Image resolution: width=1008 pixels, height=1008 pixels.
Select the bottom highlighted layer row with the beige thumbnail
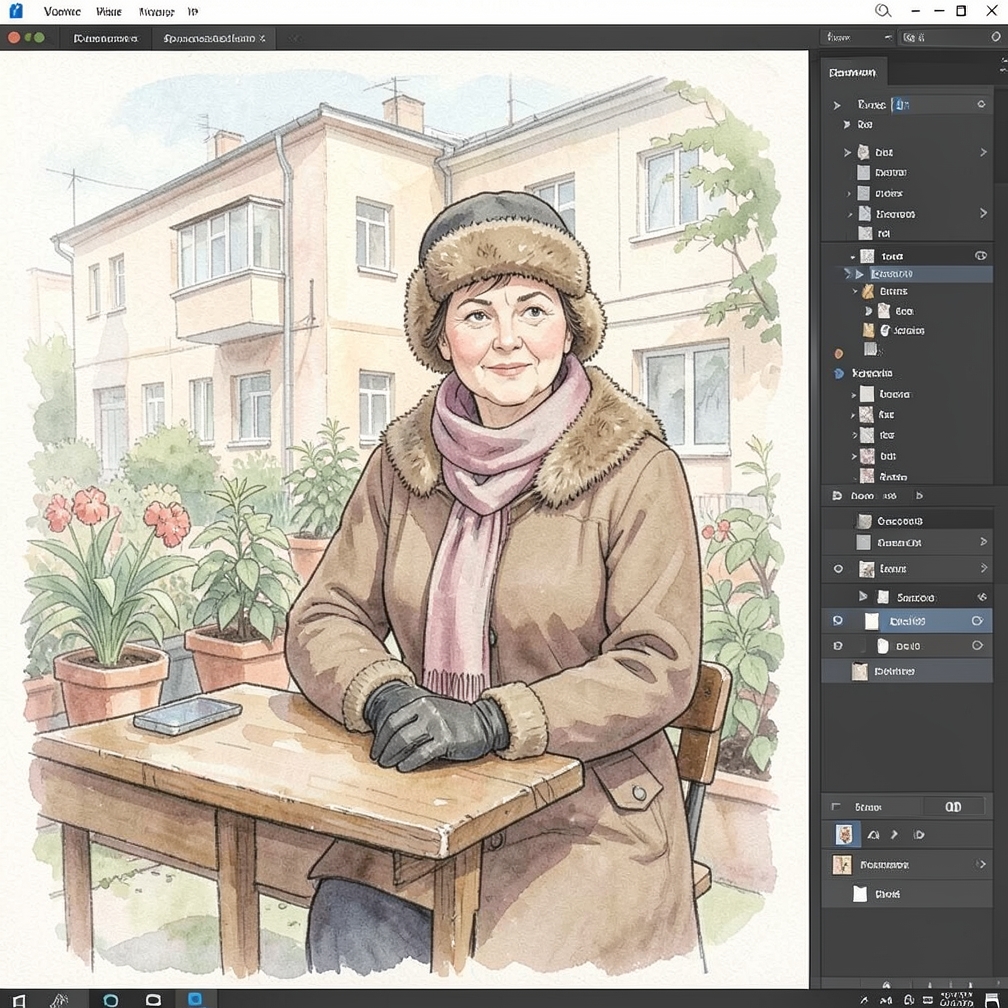(x=907, y=671)
